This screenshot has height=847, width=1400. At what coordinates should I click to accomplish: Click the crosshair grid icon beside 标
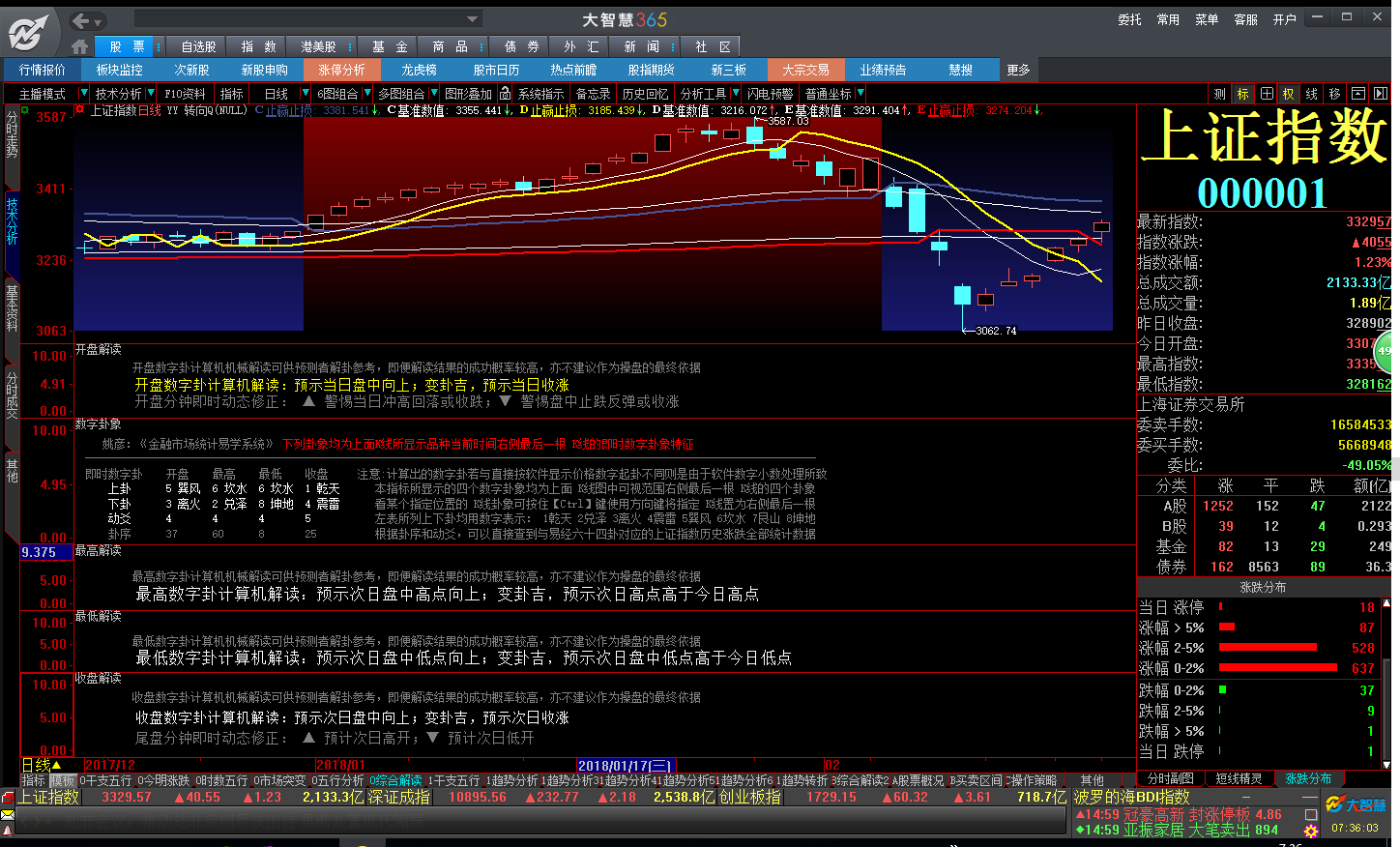tap(1267, 94)
